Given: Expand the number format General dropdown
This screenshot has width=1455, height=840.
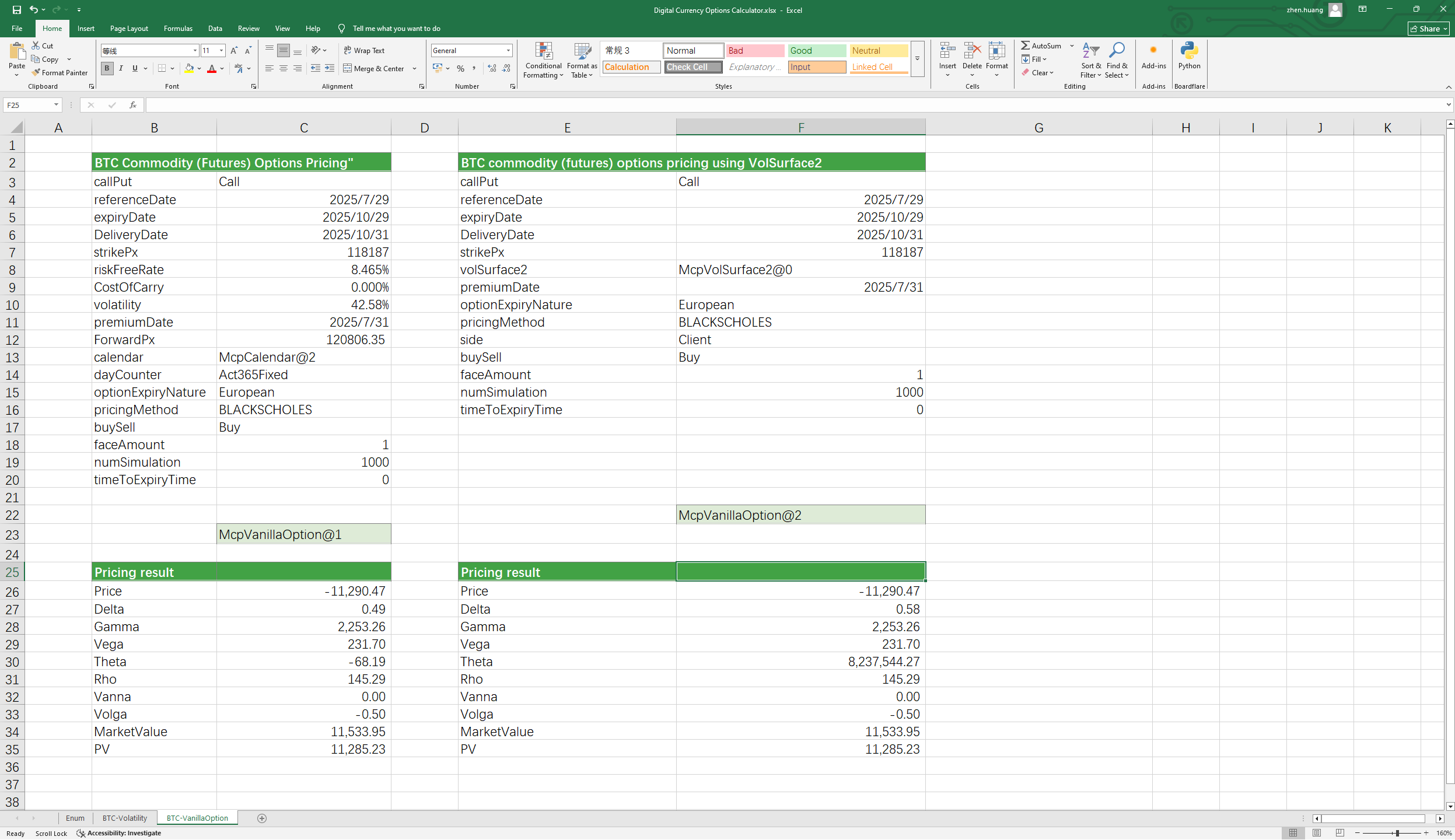Looking at the screenshot, I should tap(508, 51).
